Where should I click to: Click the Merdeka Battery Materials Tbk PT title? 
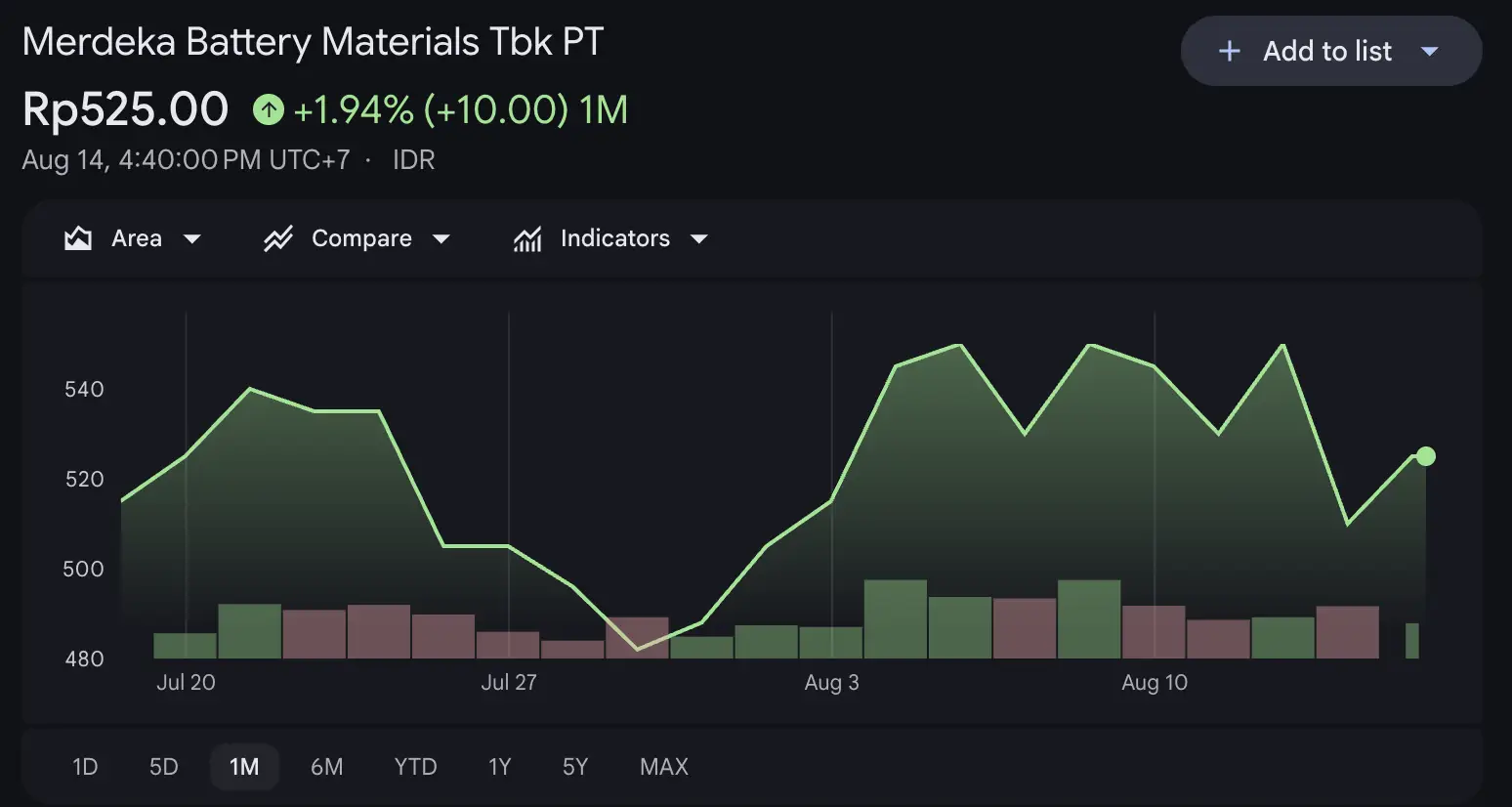pyautogui.click(x=313, y=42)
